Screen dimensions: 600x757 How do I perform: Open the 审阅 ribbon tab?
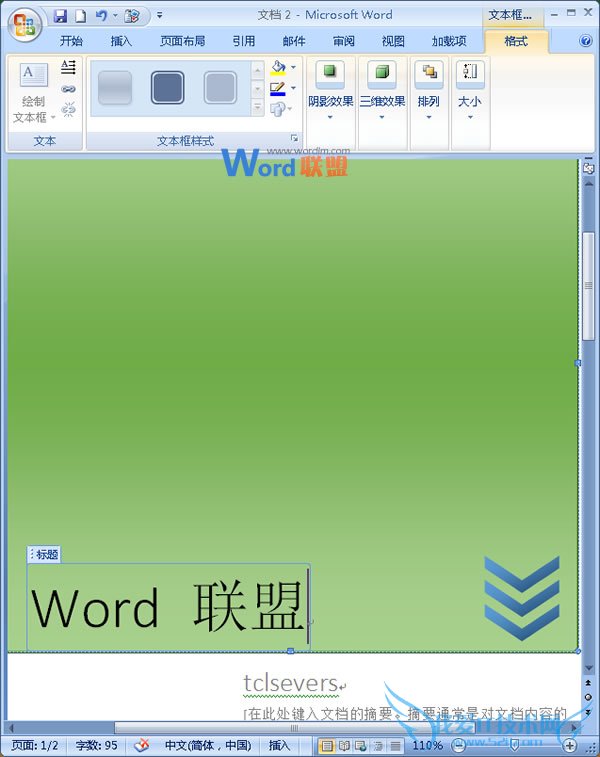[343, 42]
